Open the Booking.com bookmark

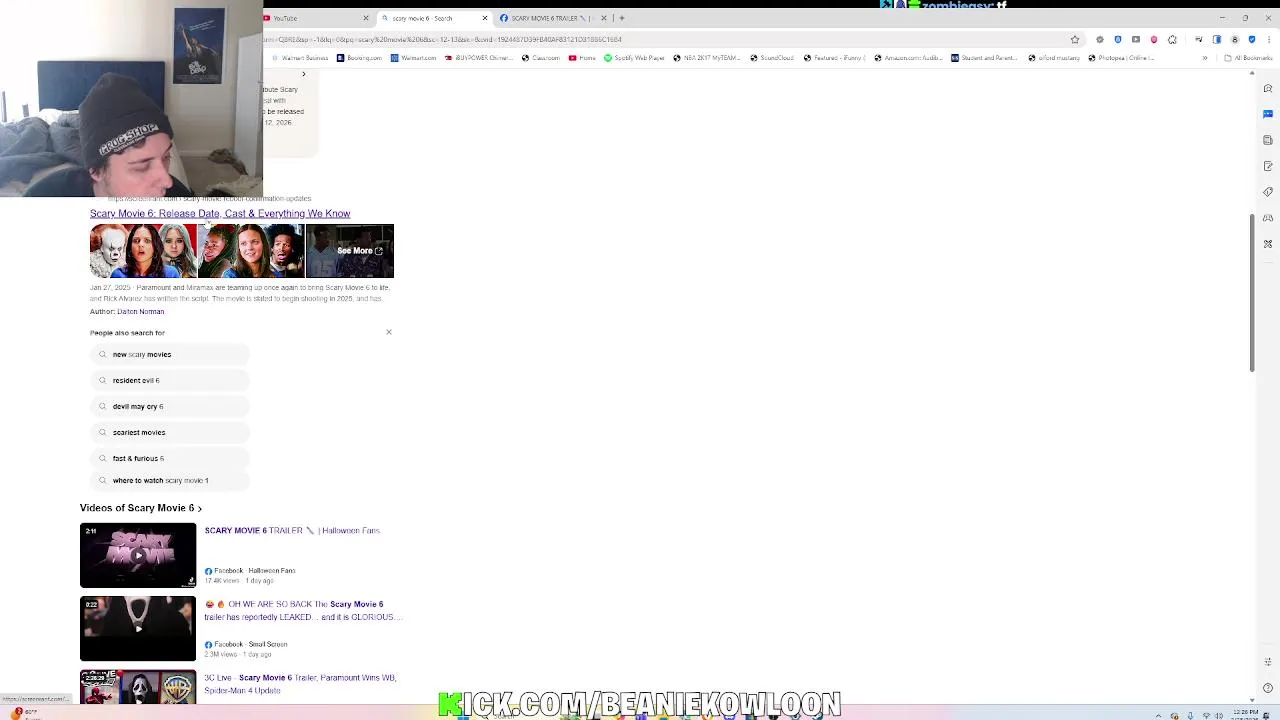pyautogui.click(x=360, y=58)
